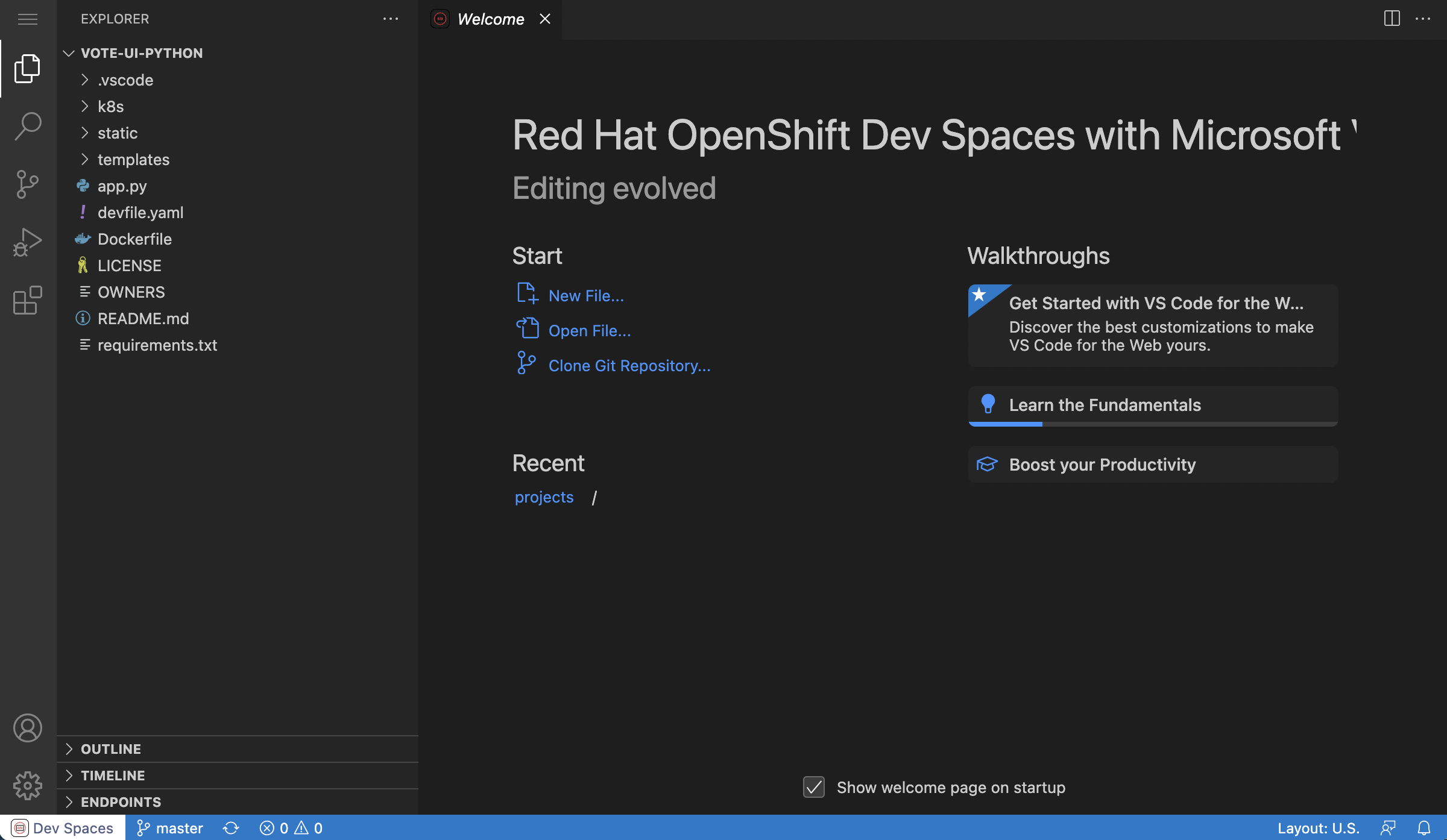Viewport: 1447px width, 840px height.
Task: Open requirements.txt
Action: (238, 345)
